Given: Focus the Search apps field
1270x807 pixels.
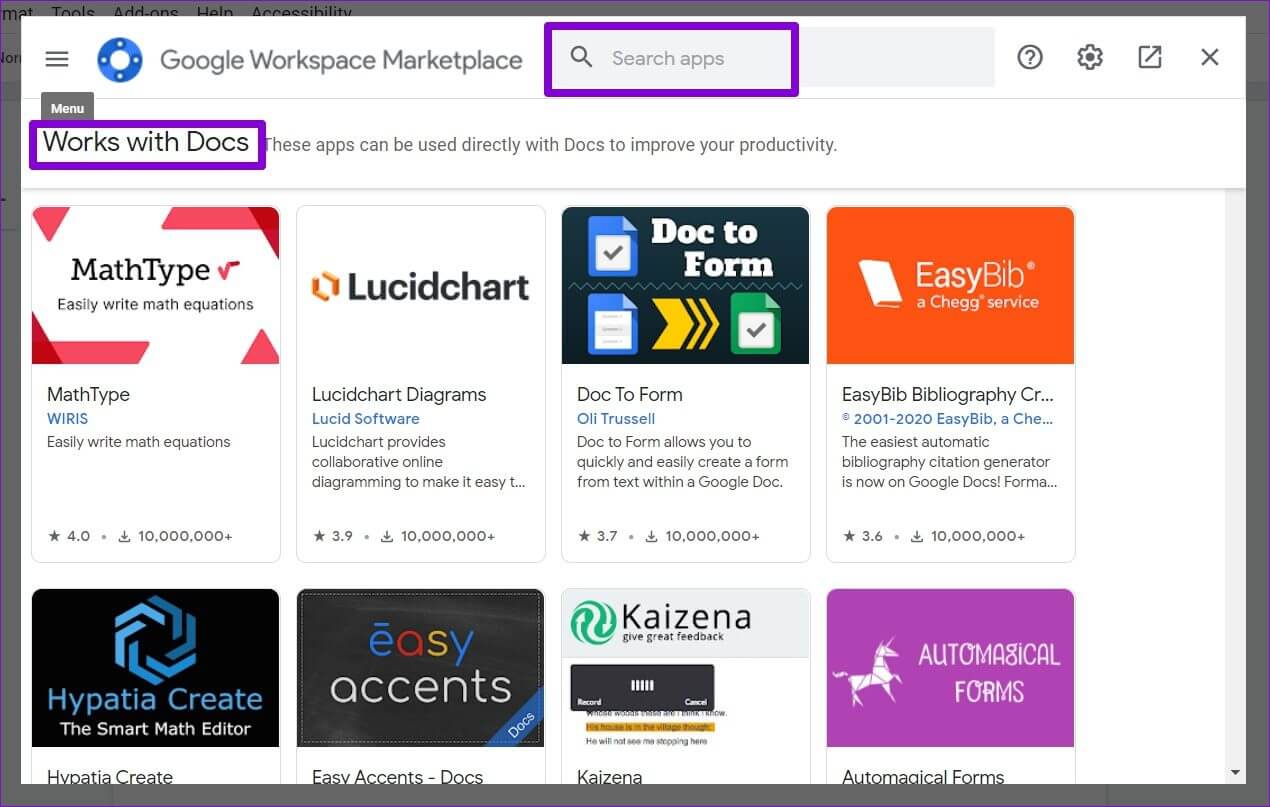Looking at the screenshot, I should [771, 58].
